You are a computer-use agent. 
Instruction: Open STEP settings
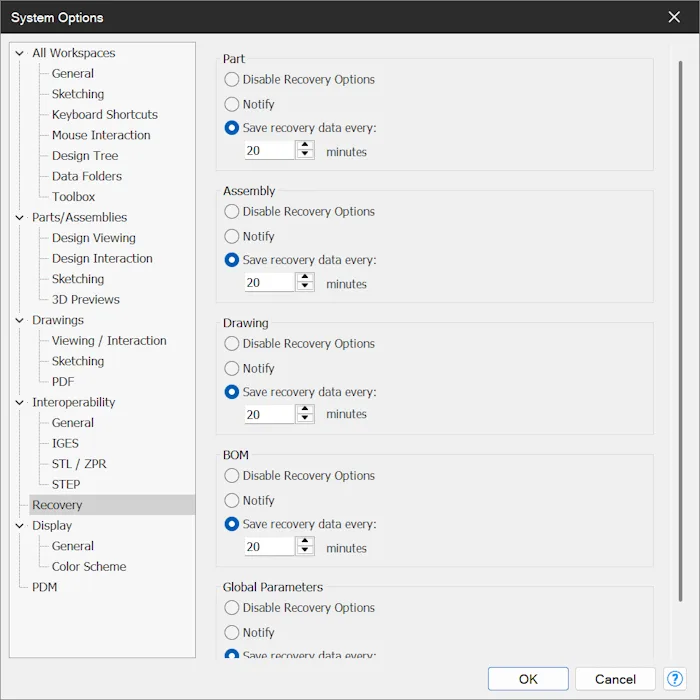click(x=66, y=484)
